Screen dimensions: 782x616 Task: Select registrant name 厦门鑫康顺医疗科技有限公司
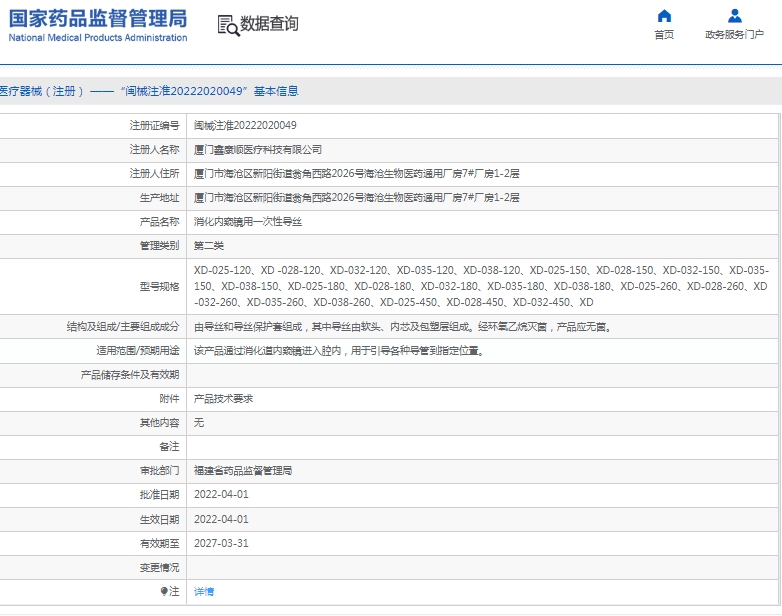257,150
